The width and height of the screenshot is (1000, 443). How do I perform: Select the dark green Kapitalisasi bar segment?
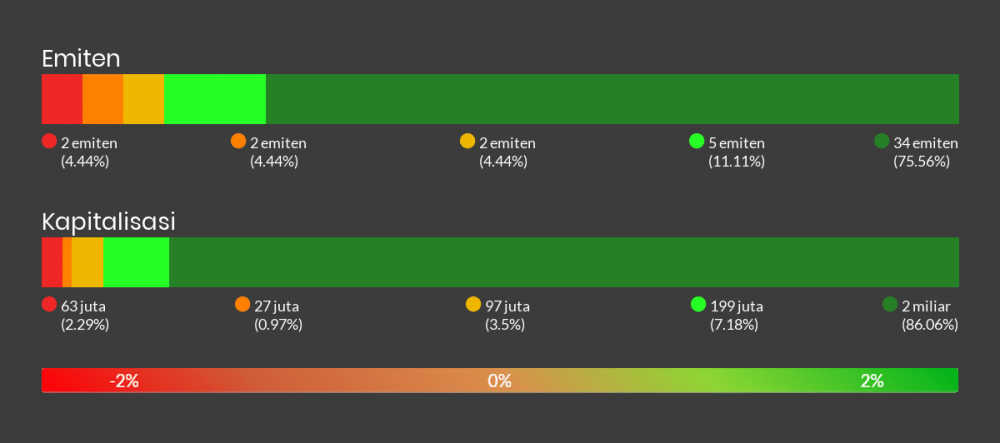tap(564, 262)
